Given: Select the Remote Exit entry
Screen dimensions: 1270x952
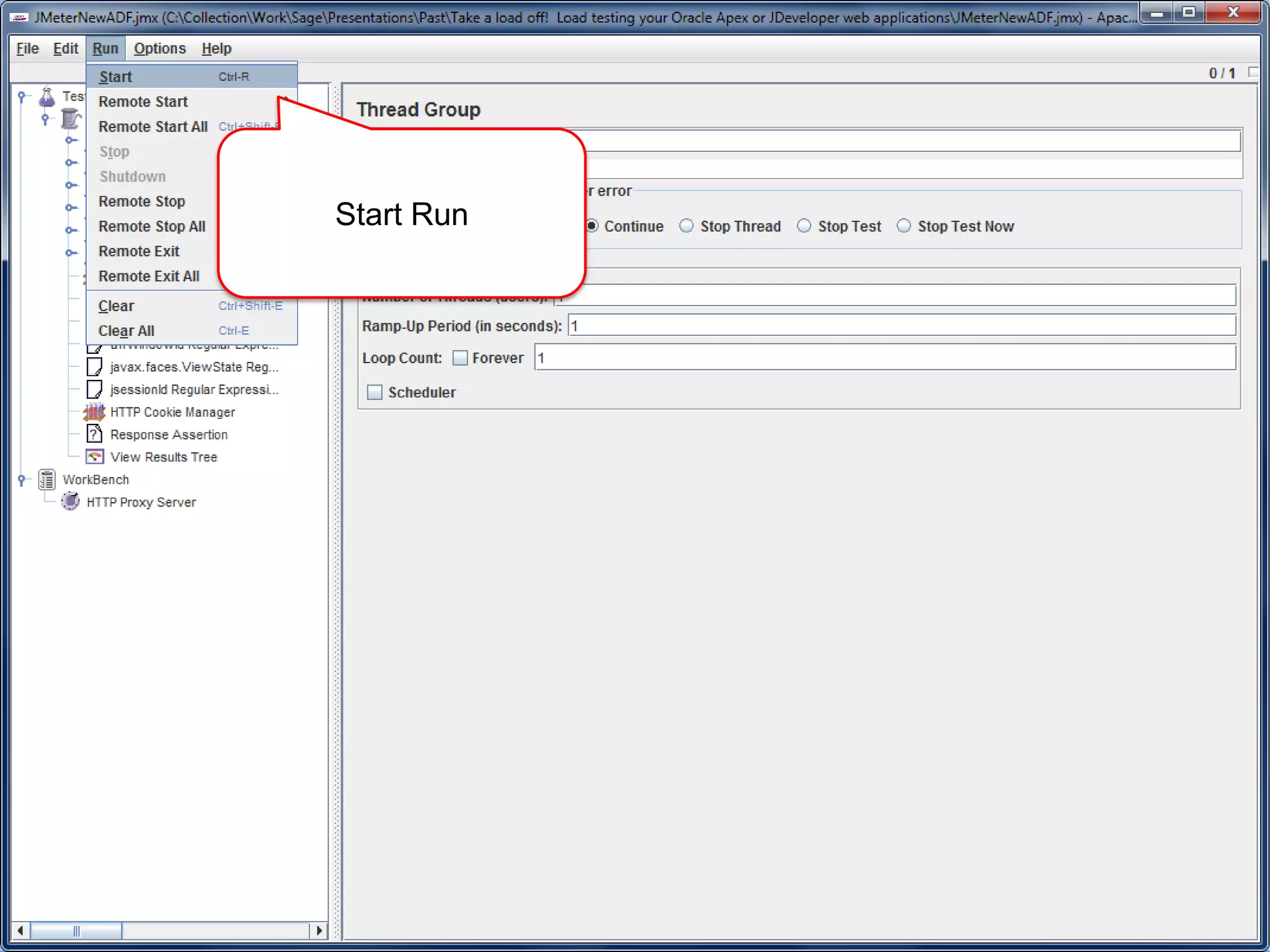Looking at the screenshot, I should click(153, 251).
